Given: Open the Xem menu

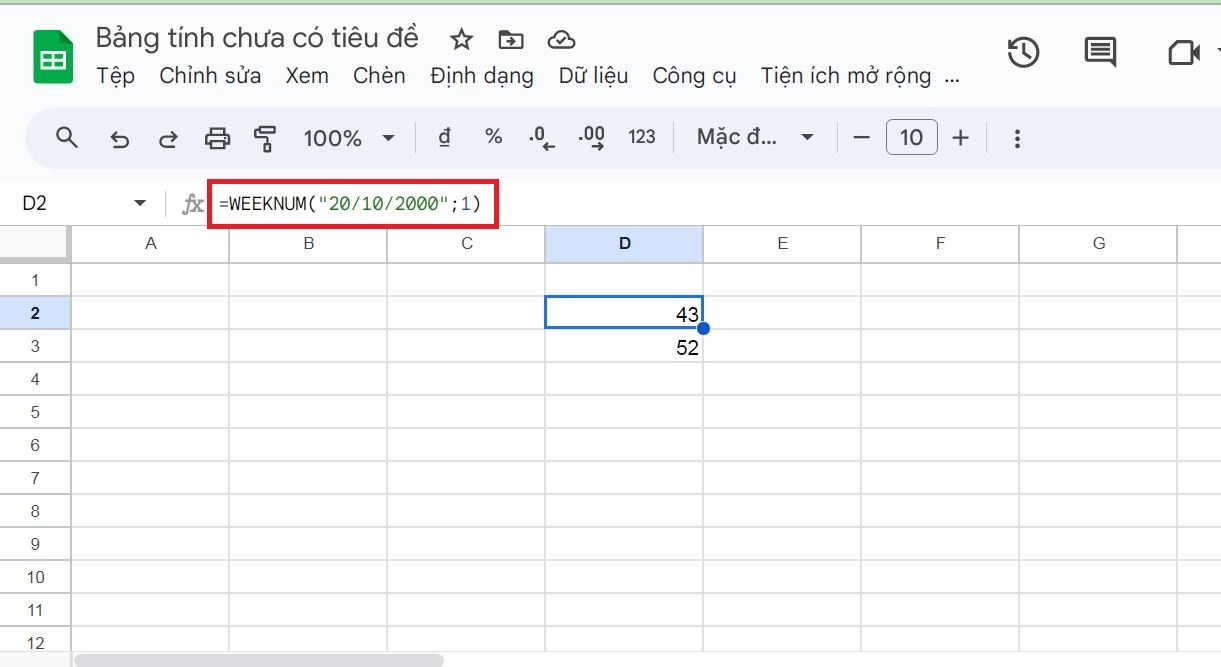Looking at the screenshot, I should [307, 76].
